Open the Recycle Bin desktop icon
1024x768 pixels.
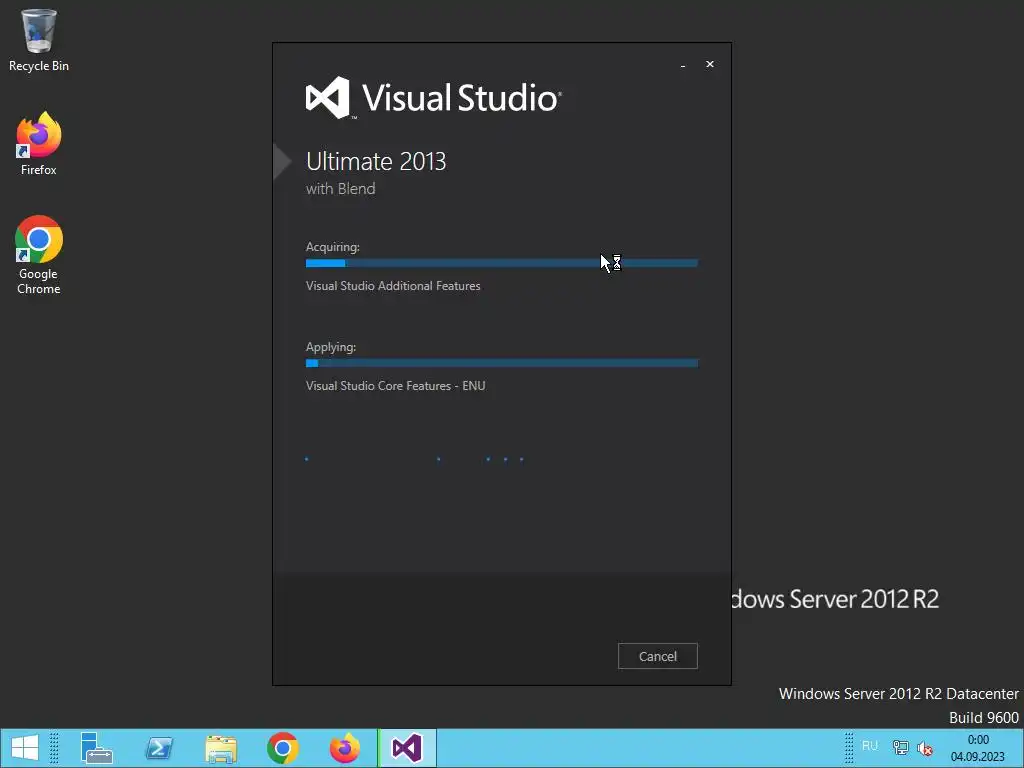click(39, 40)
